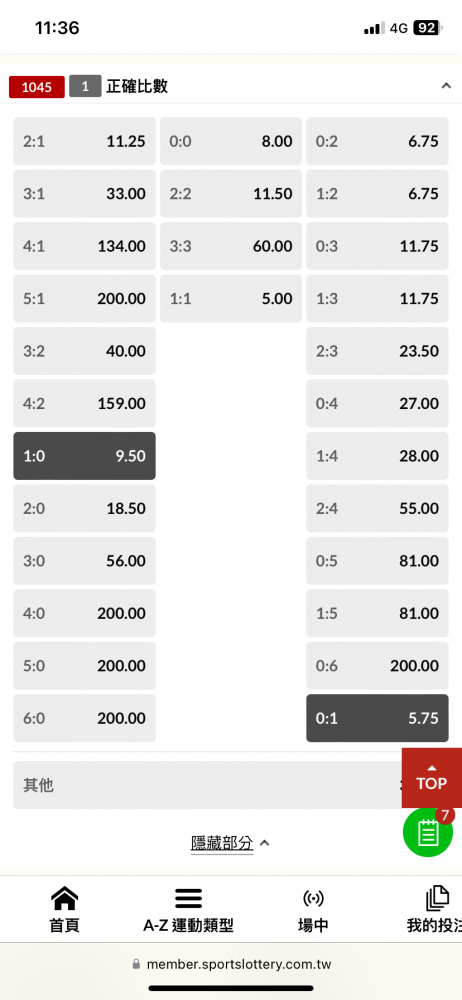Tap the gray number 1 badge
The width and height of the screenshot is (462, 1000).
point(85,87)
